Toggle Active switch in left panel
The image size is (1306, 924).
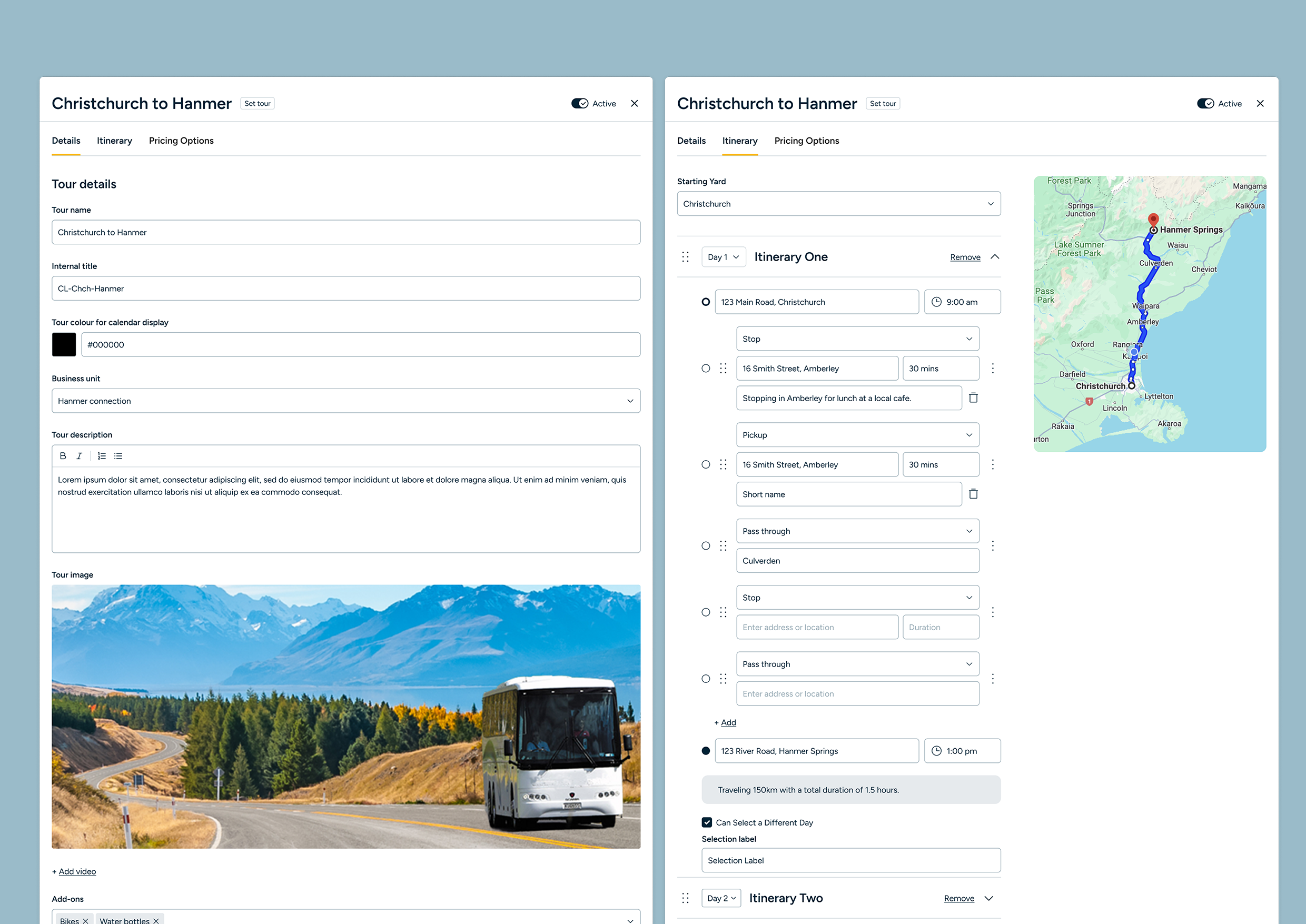click(580, 104)
